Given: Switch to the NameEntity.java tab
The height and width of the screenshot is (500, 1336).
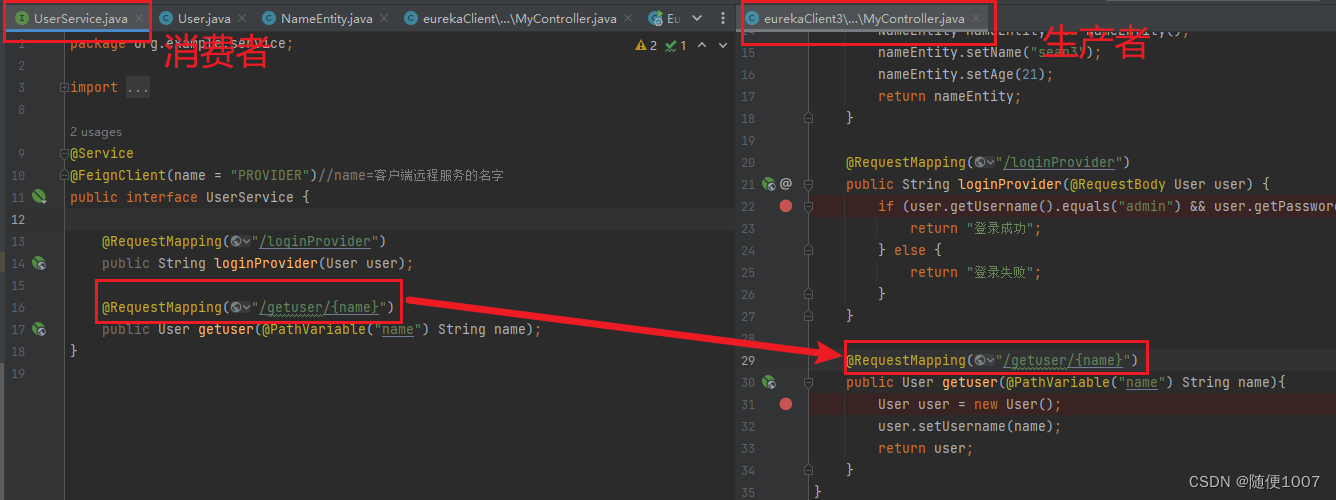Looking at the screenshot, I should point(326,19).
